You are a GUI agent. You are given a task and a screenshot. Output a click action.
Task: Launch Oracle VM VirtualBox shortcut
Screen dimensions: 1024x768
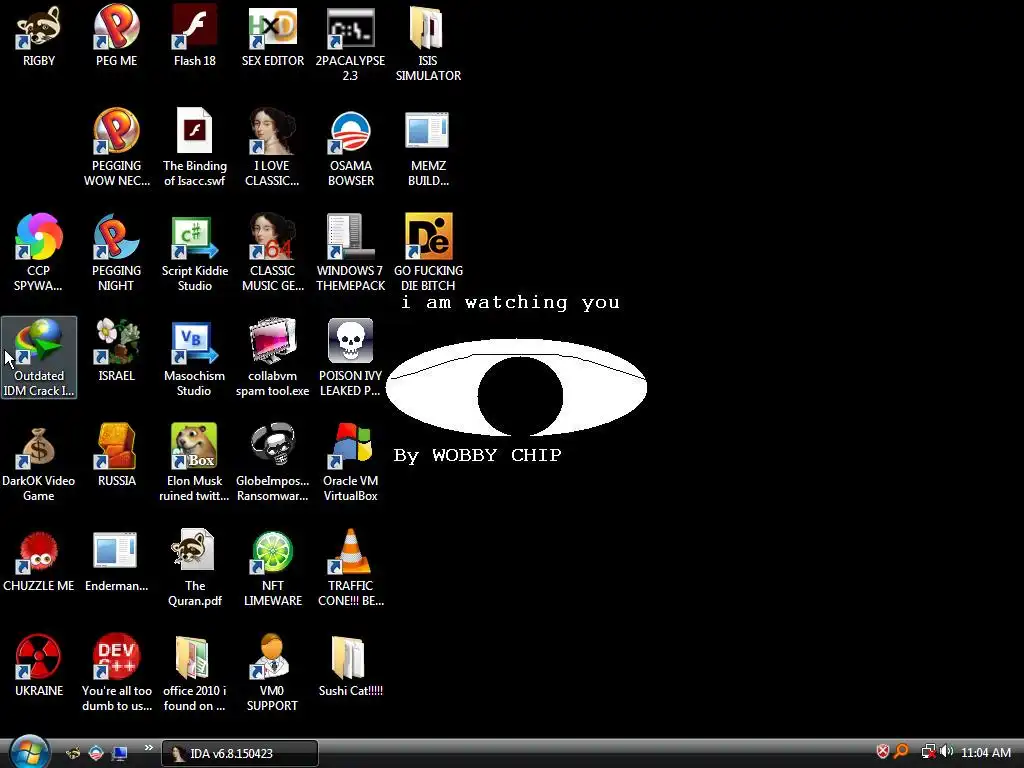pyautogui.click(x=351, y=463)
